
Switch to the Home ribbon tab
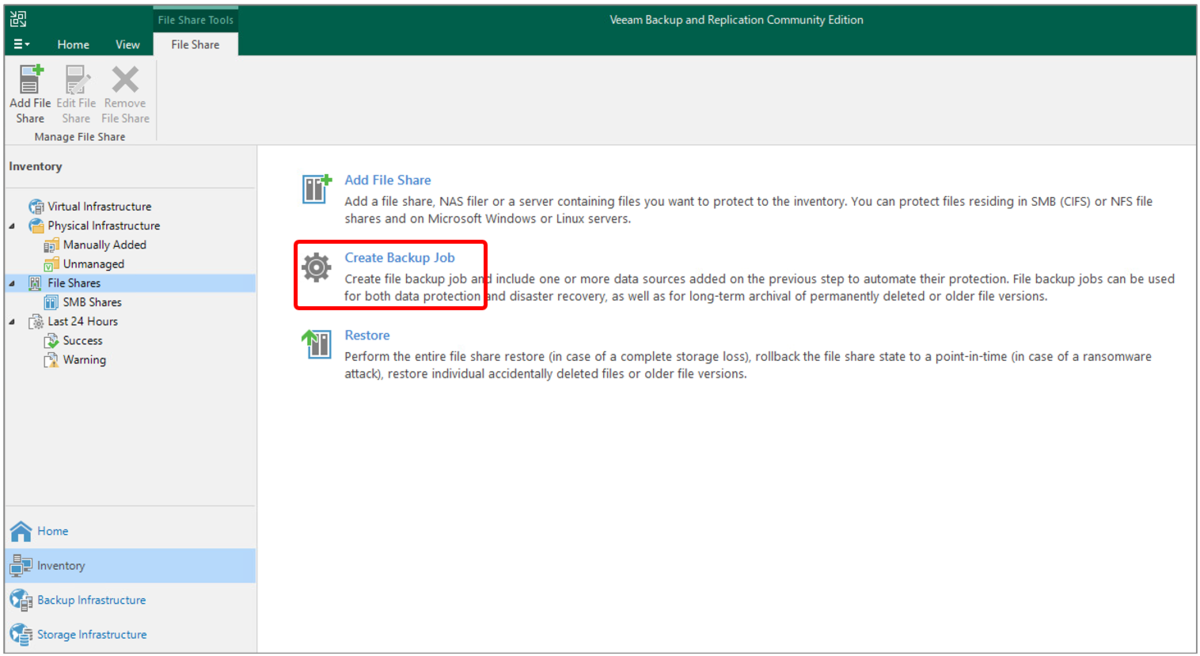[x=73, y=44]
